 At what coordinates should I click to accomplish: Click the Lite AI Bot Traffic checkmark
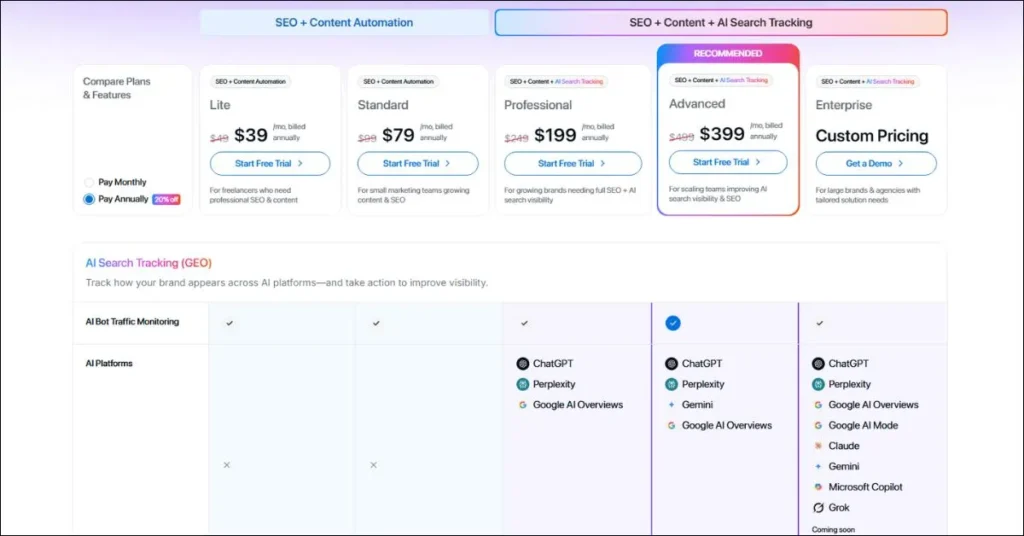click(229, 323)
